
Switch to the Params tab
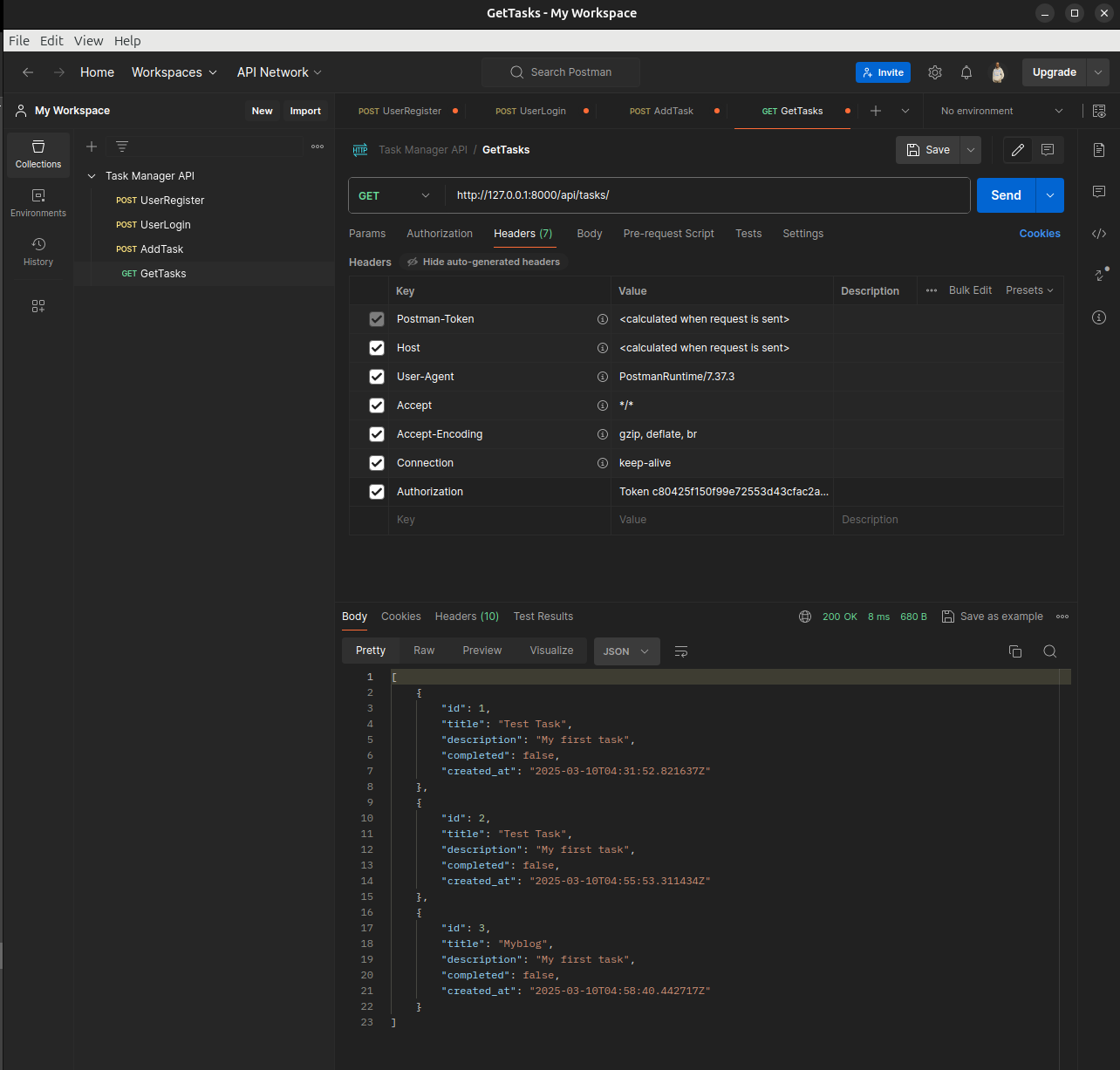coord(367,234)
